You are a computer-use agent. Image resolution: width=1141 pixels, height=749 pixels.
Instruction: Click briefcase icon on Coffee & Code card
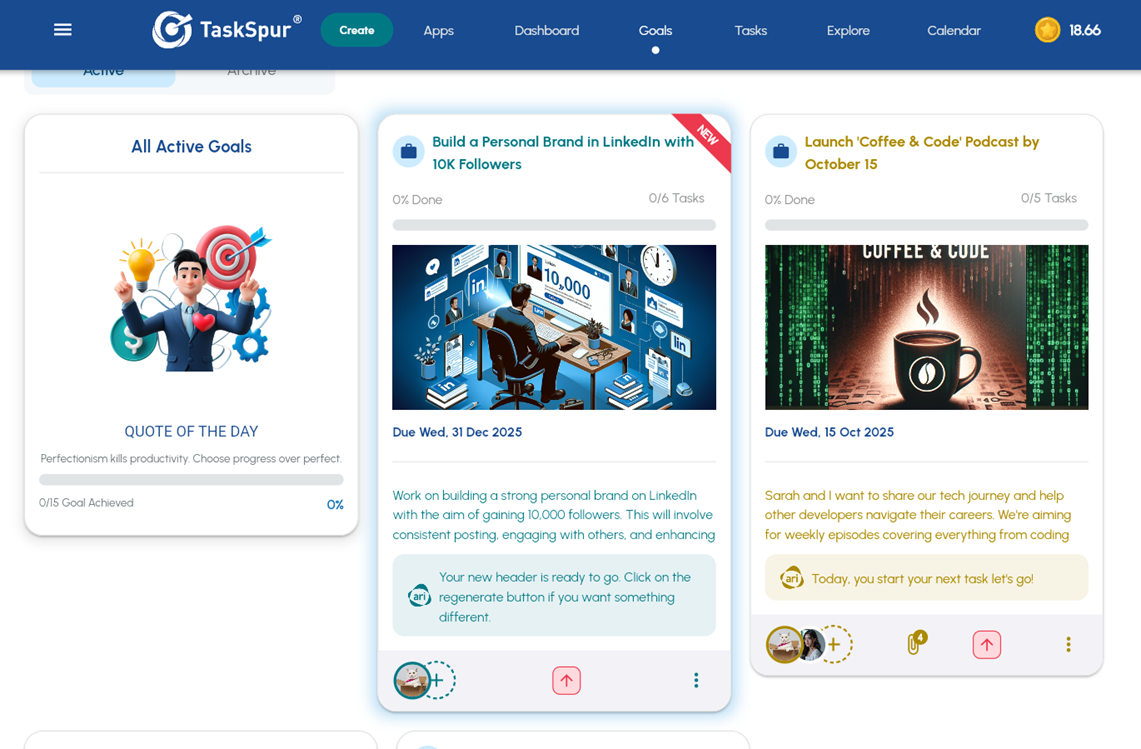tap(781, 152)
